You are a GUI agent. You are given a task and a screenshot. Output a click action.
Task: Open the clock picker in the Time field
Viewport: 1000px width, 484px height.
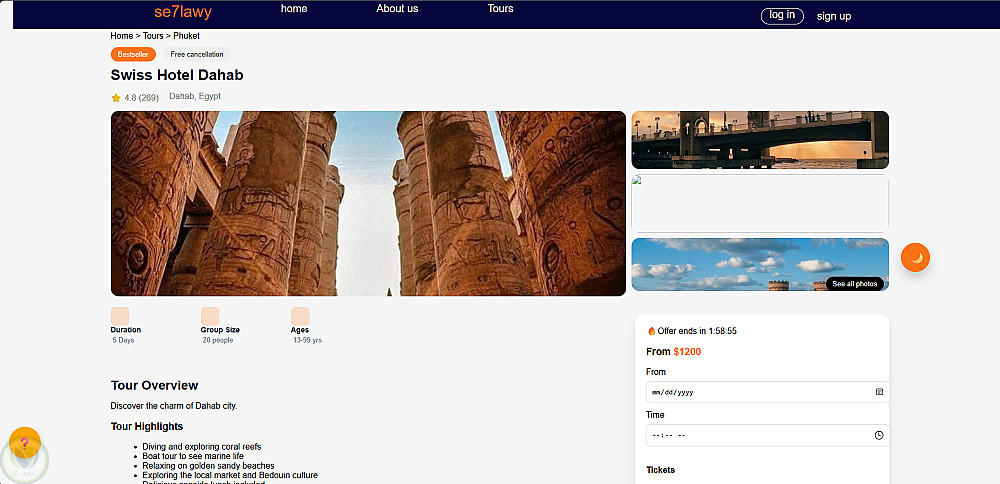(879, 436)
